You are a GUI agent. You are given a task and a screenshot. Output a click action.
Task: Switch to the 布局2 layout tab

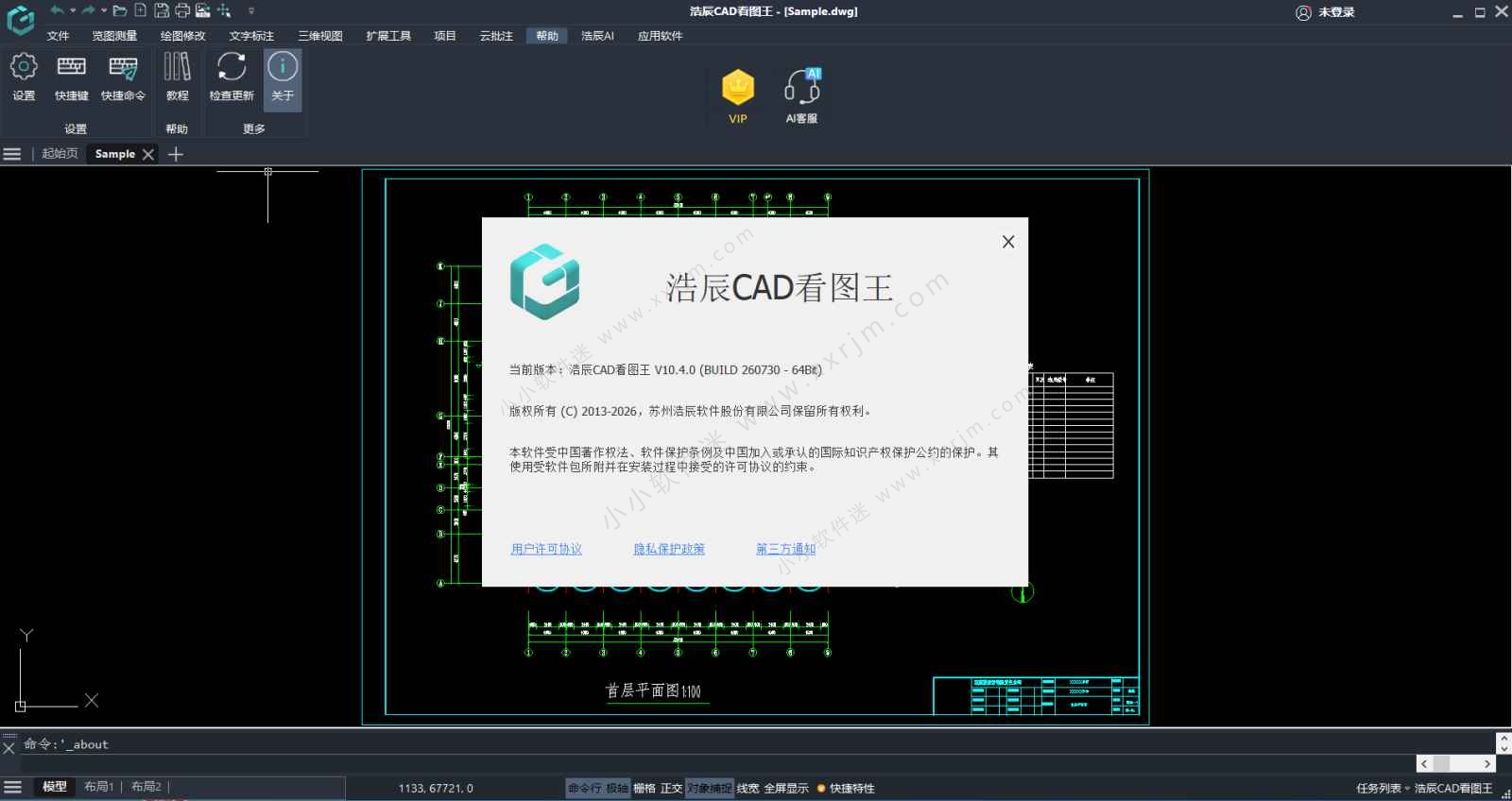146,787
